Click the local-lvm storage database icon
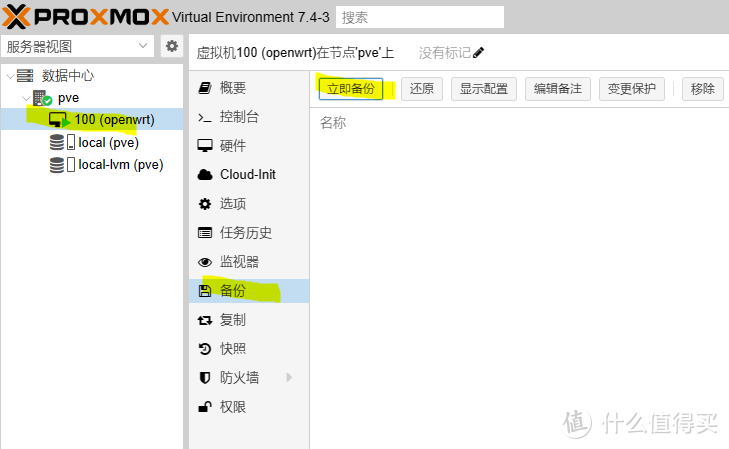 coord(57,165)
